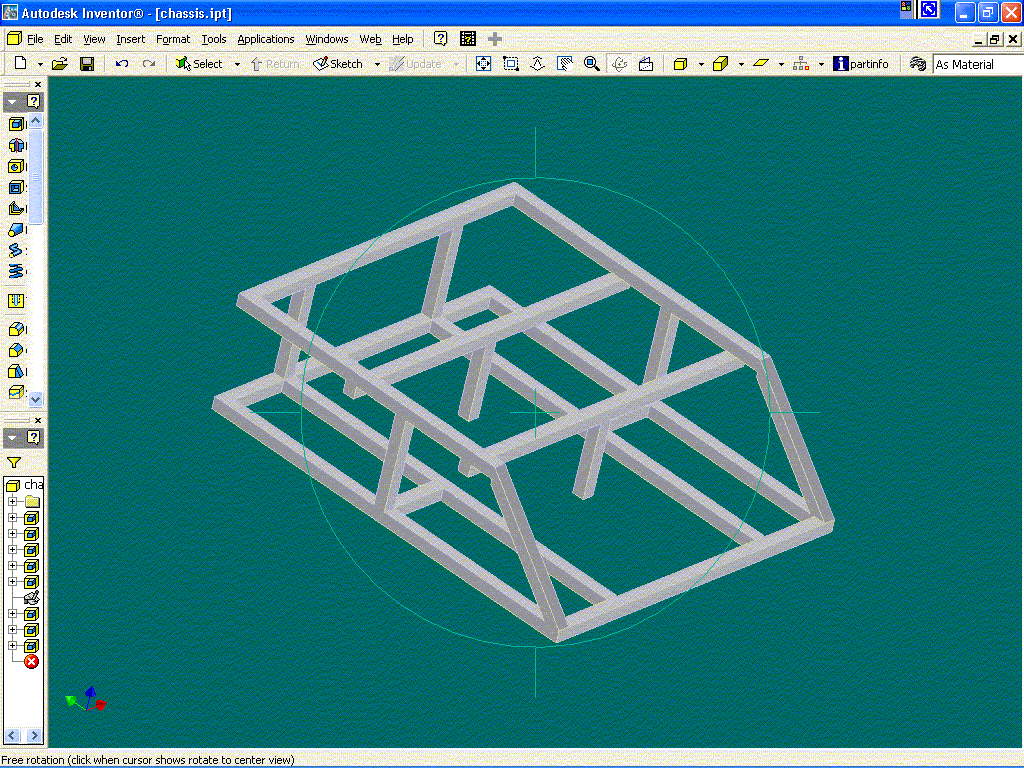Click the camera projection cube icon
Image resolution: width=1024 pixels, height=768 pixels.
720,64
